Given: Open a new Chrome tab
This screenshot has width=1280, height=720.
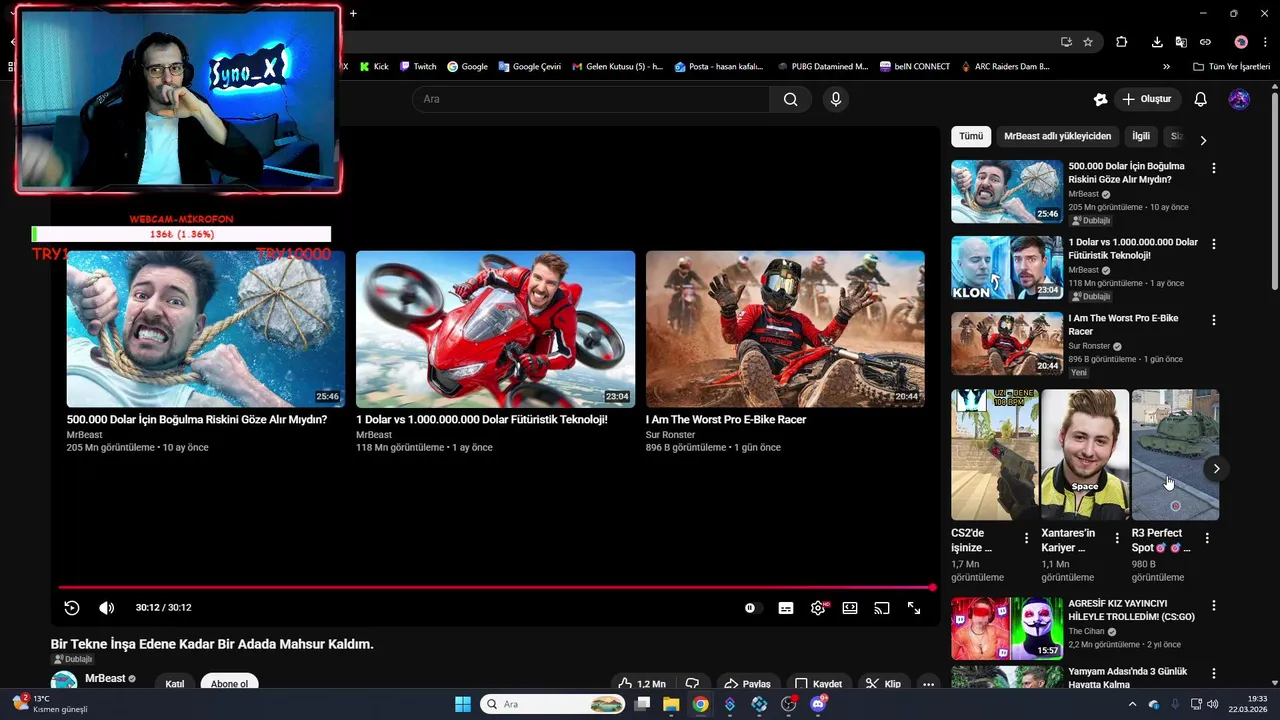Looking at the screenshot, I should tap(353, 13).
